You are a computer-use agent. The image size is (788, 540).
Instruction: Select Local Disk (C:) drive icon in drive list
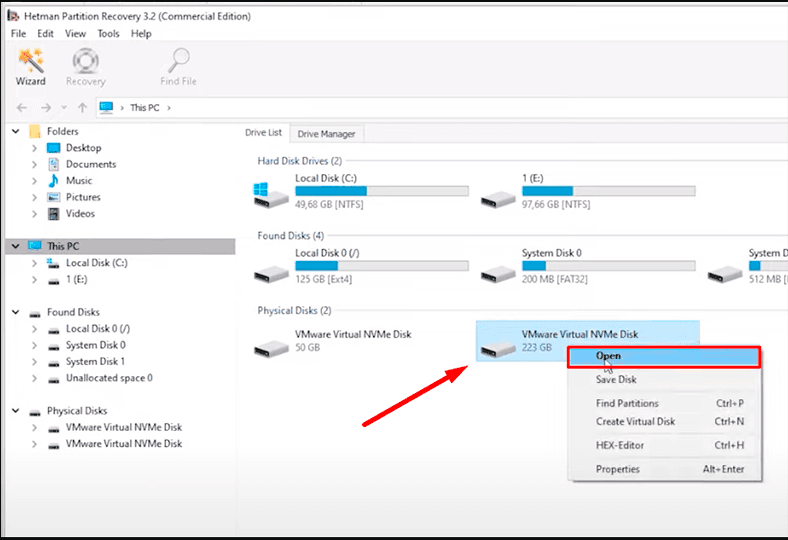pos(270,195)
